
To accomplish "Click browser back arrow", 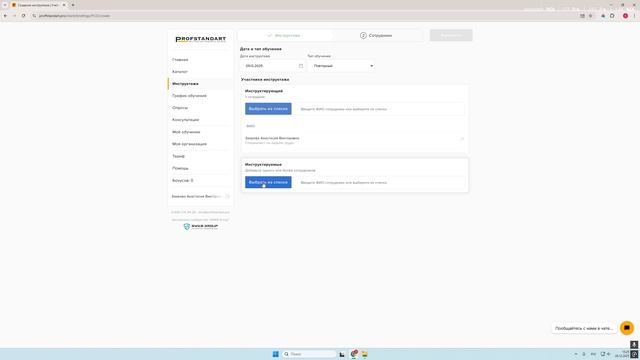I will point(5,16).
